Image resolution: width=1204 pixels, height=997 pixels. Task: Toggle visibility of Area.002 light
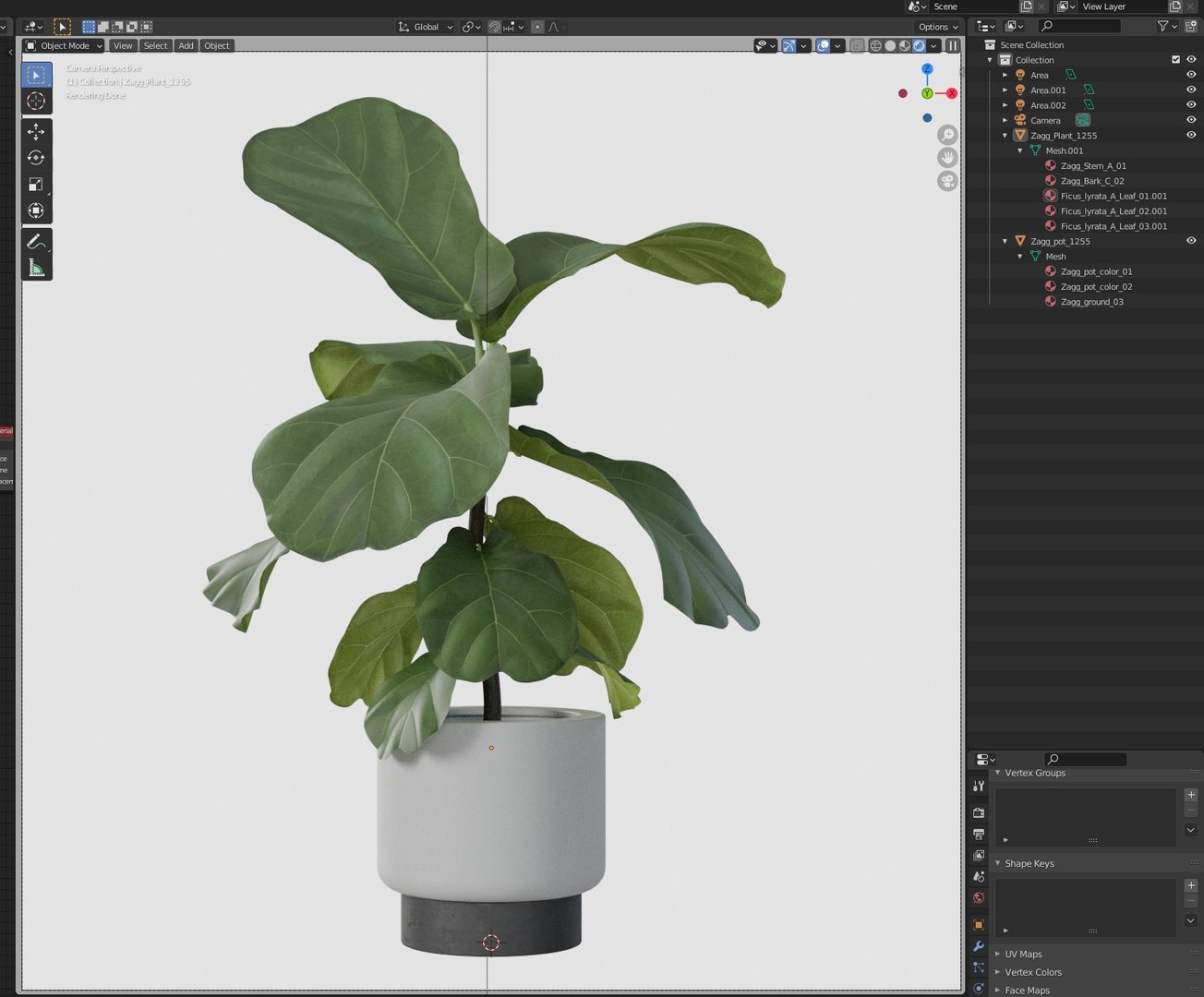[1191, 105]
